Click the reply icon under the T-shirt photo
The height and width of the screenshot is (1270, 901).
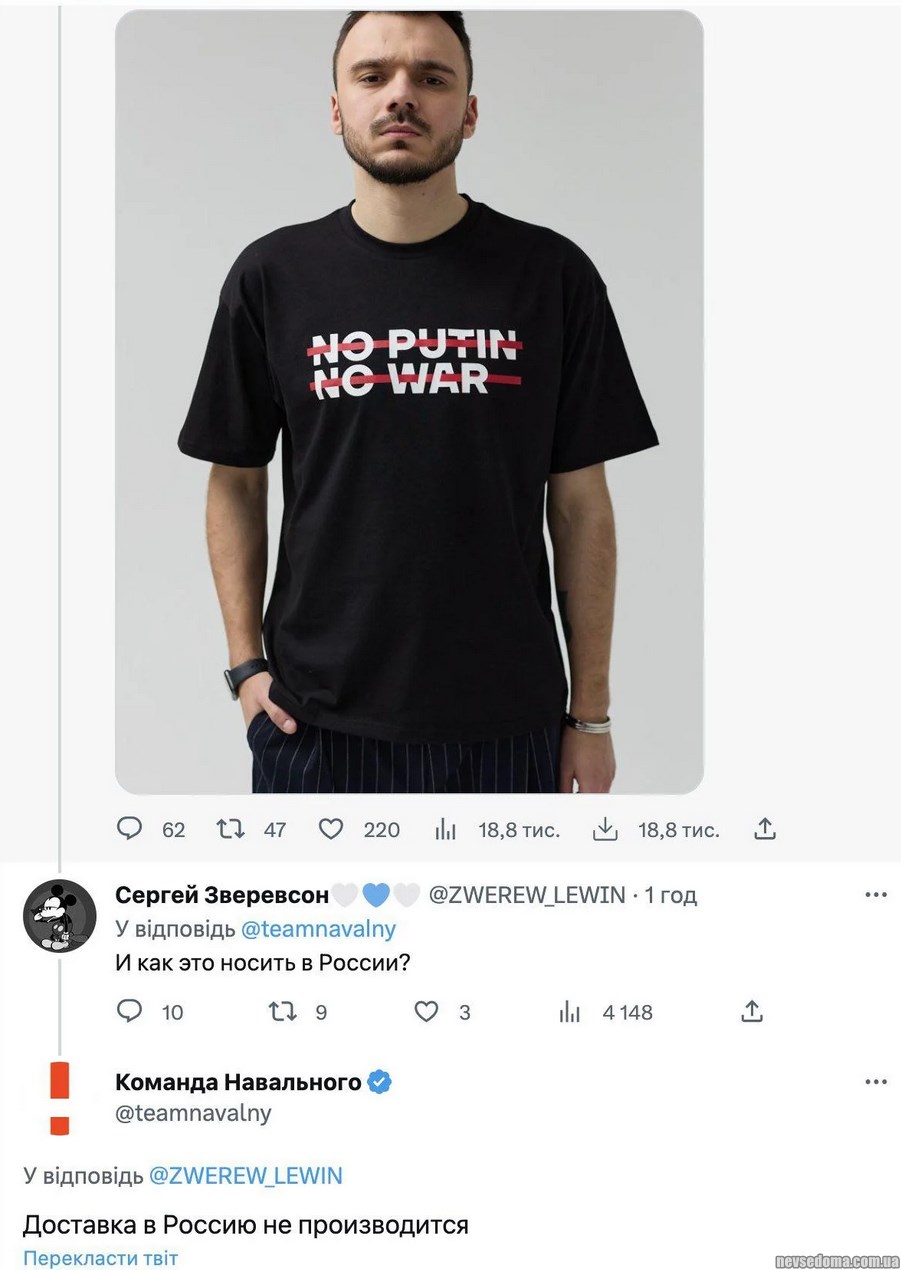pos(130,829)
